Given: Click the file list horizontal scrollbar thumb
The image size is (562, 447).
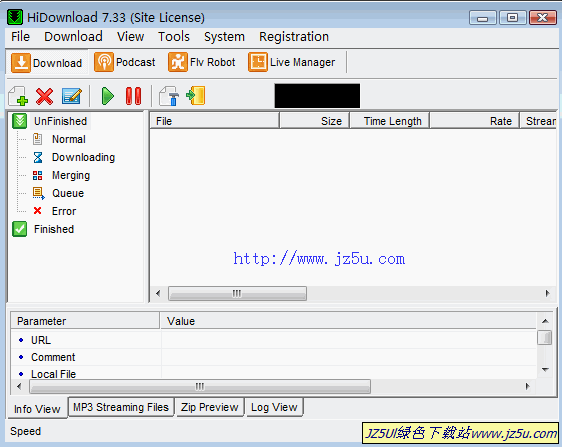Looking at the screenshot, I should click(237, 293).
